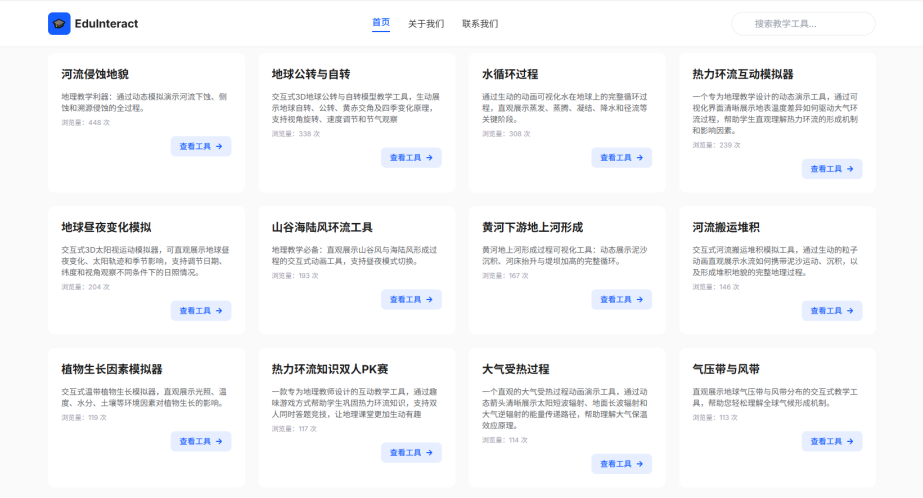Click the 水循环过程 card description text

click(565, 108)
